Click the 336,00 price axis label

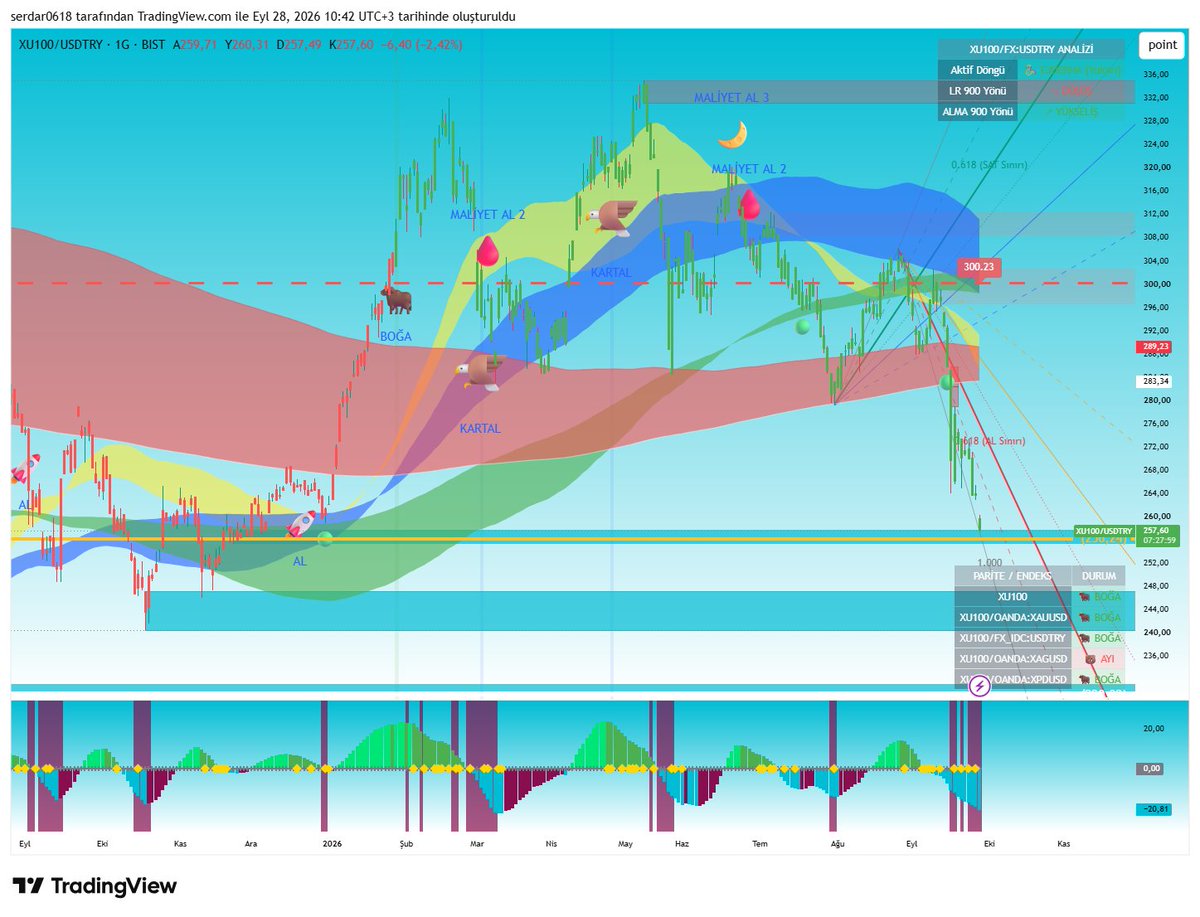coord(1158,74)
